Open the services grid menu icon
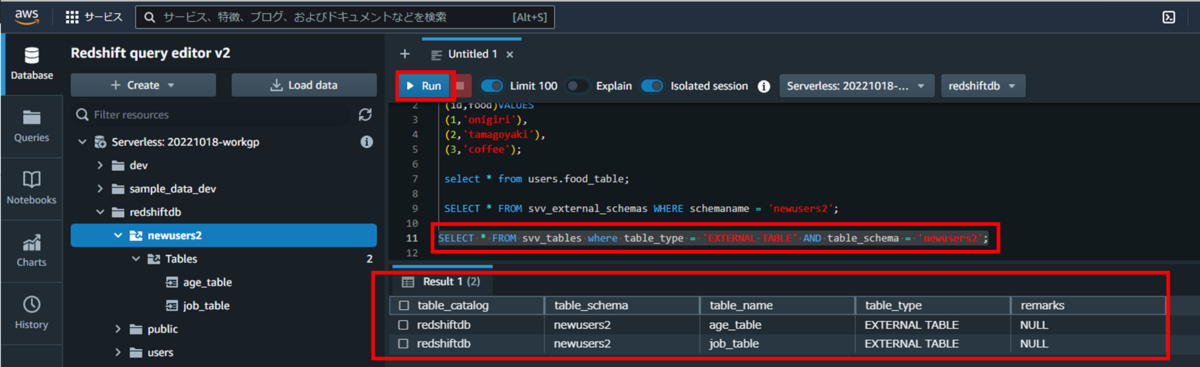 (x=72, y=17)
